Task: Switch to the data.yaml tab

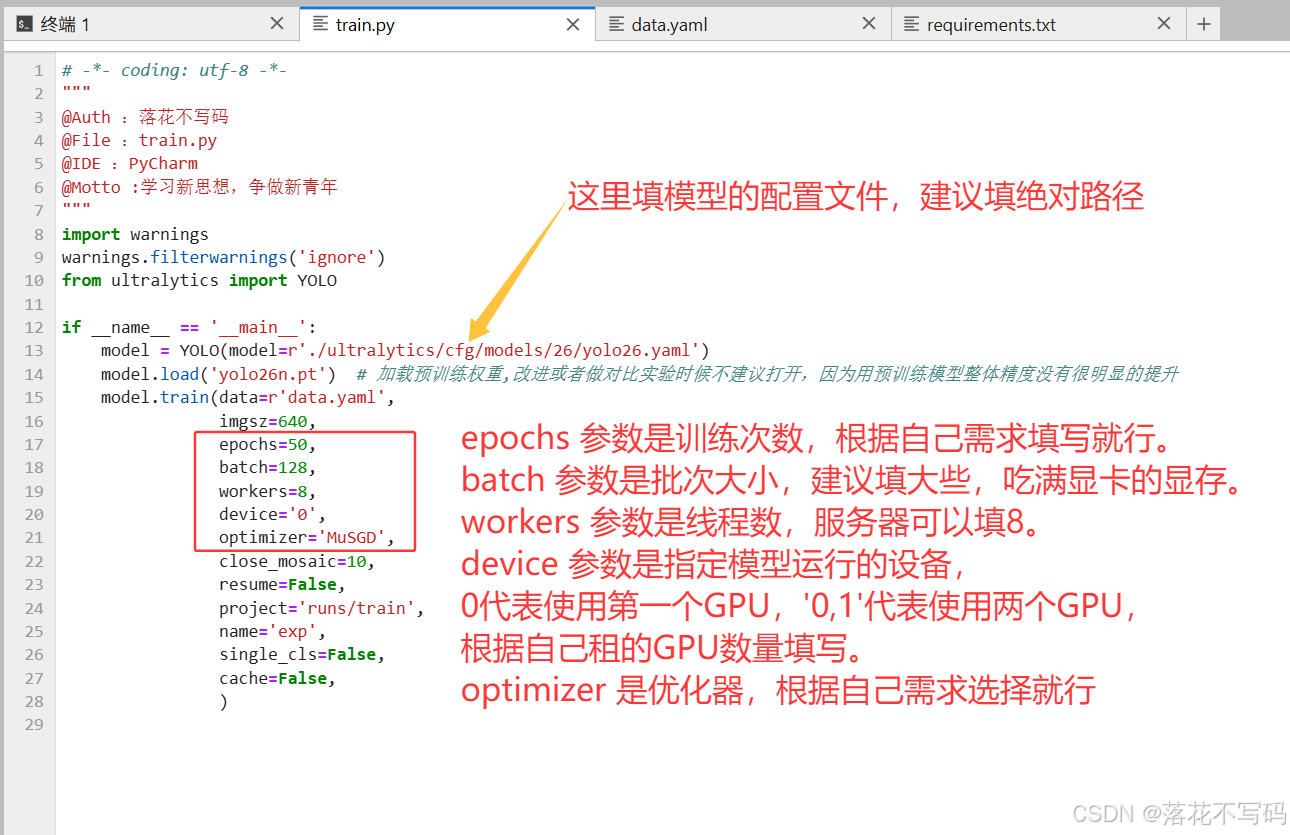Action: coord(669,25)
